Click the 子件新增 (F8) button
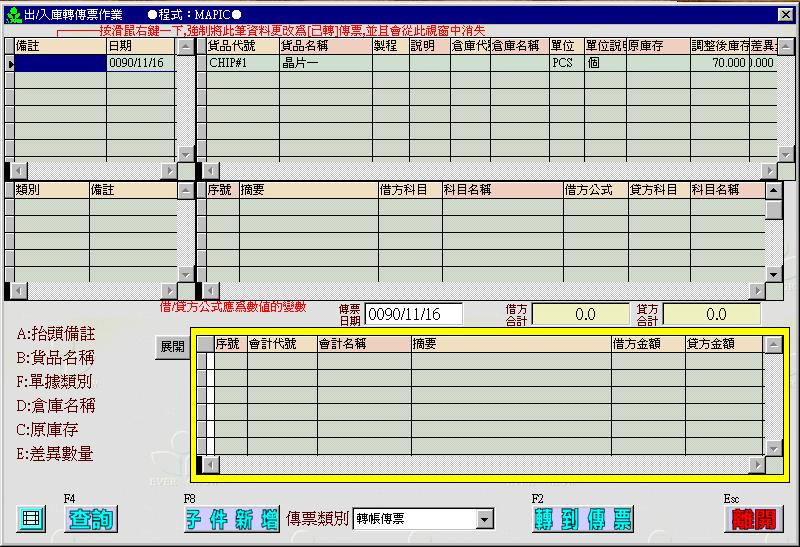 (x=231, y=519)
